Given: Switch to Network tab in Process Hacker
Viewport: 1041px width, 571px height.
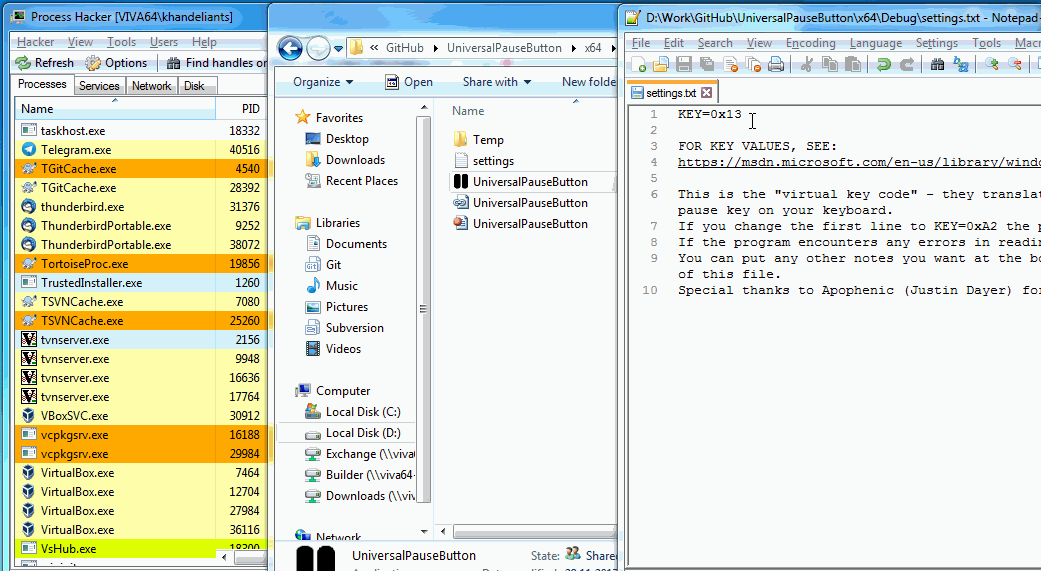Looking at the screenshot, I should point(151,86).
